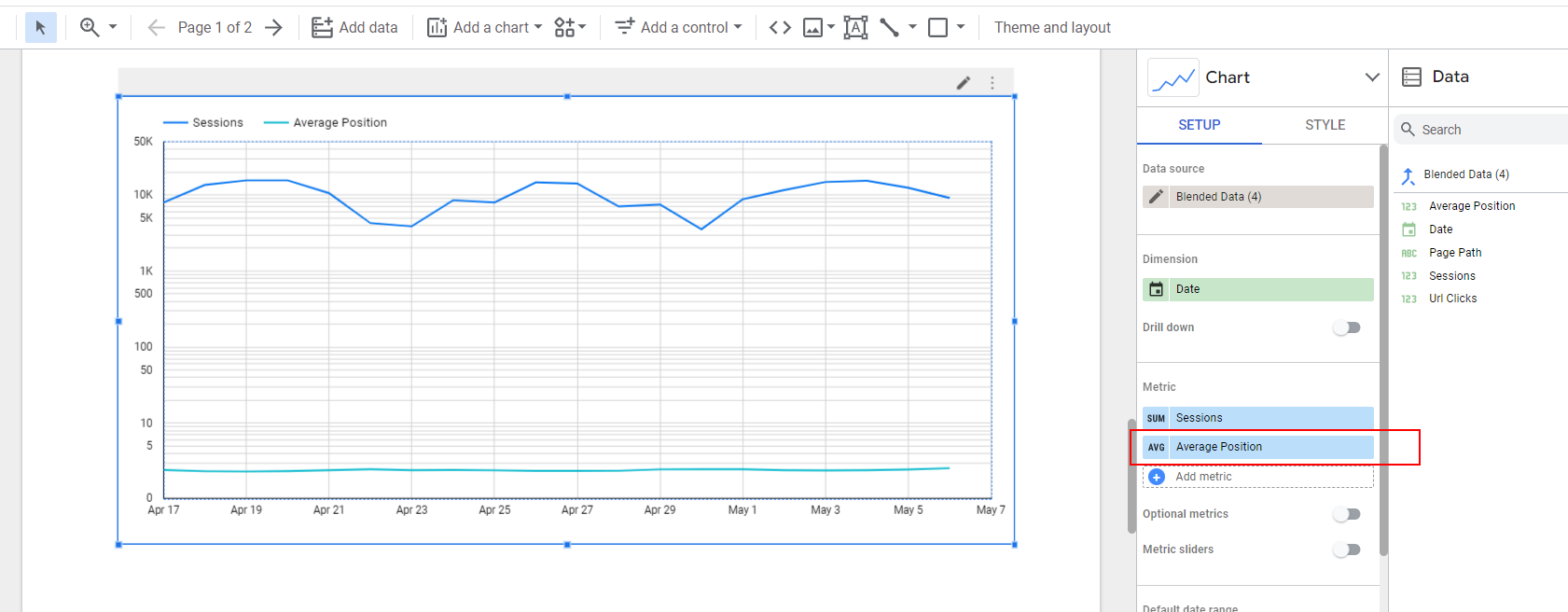Click the AVG aggregation badge
Viewport: 1568px width, 612px height.
point(1156,447)
